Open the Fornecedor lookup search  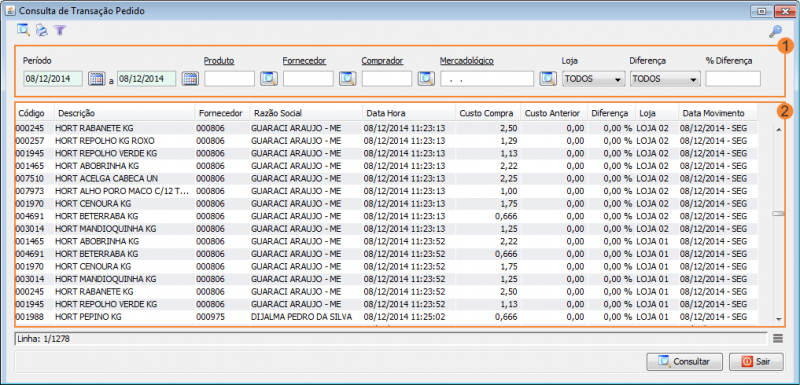347,79
